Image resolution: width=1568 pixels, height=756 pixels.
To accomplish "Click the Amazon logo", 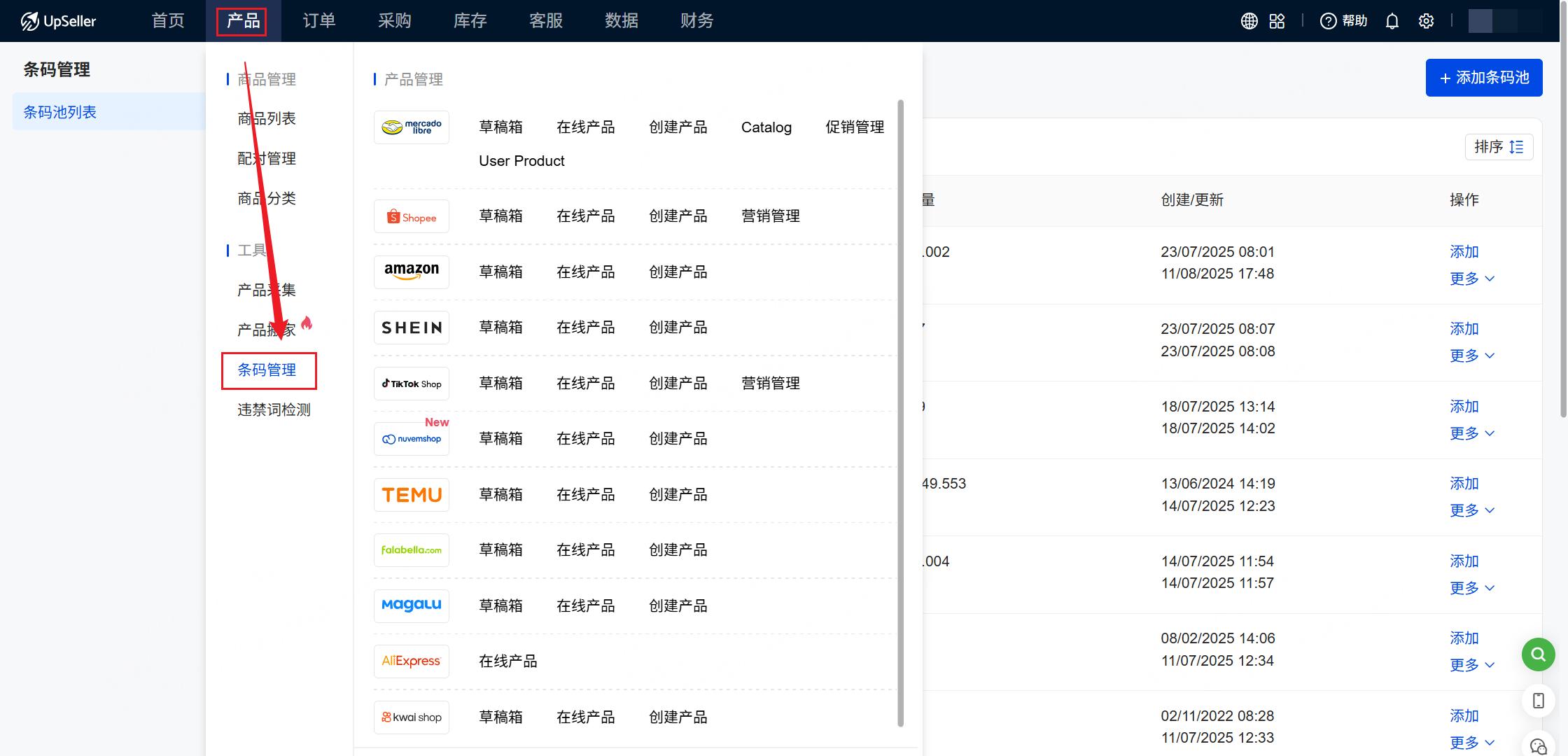I will coord(412,272).
